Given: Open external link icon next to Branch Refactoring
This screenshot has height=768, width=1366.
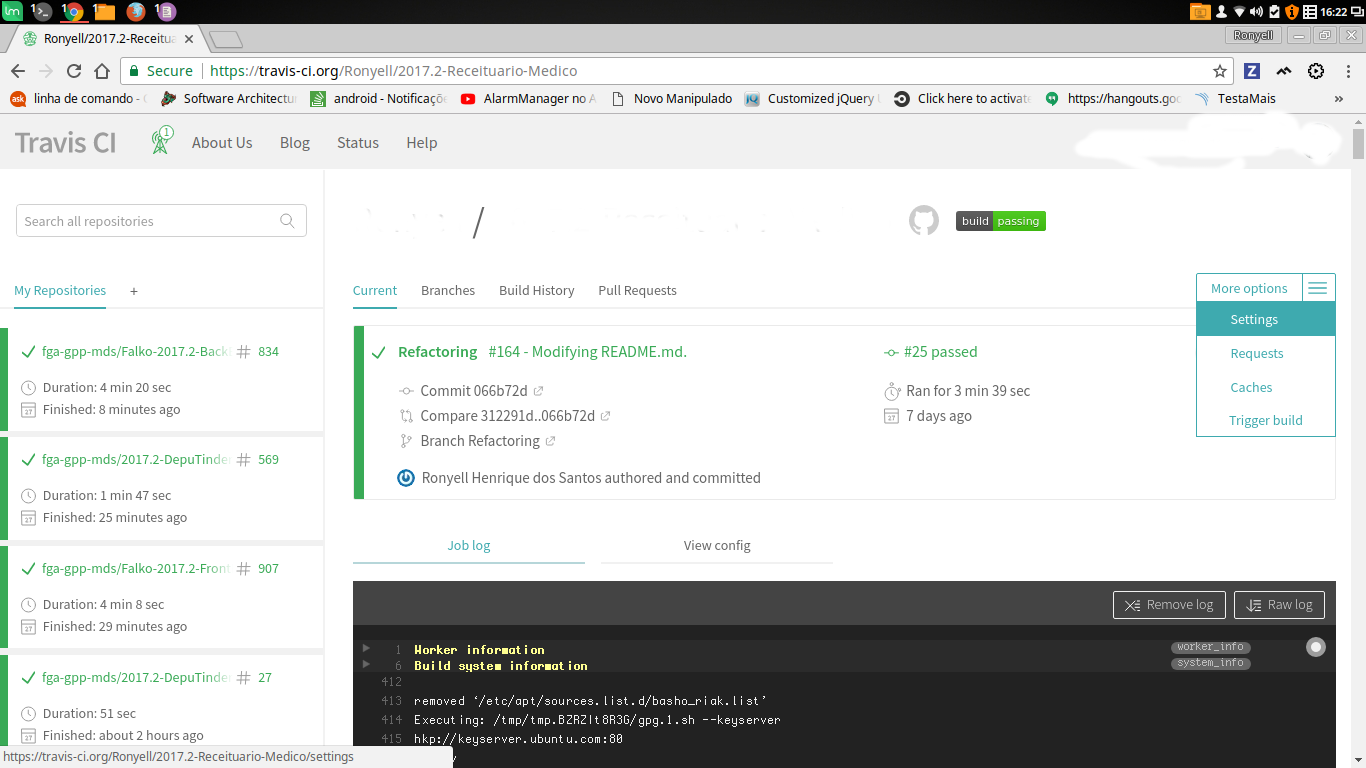Looking at the screenshot, I should [x=550, y=441].
